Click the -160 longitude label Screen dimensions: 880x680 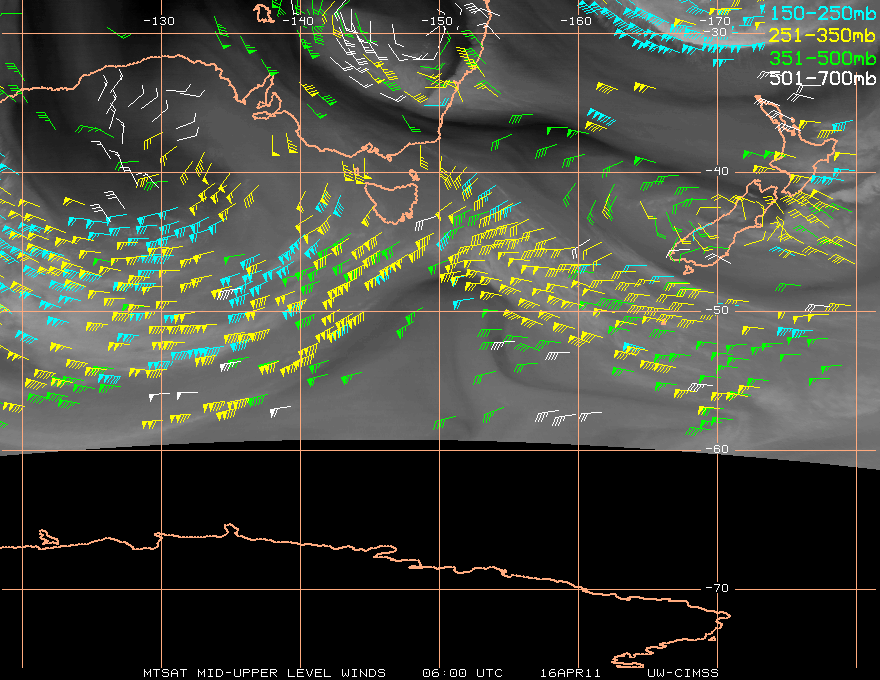576,21
